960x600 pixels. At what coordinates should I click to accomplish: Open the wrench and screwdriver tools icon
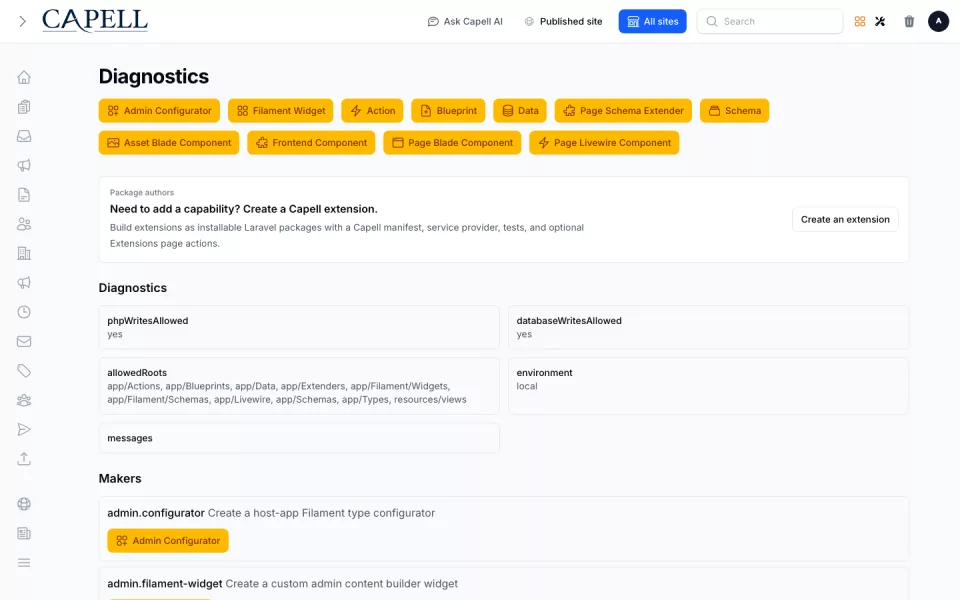[x=880, y=21]
